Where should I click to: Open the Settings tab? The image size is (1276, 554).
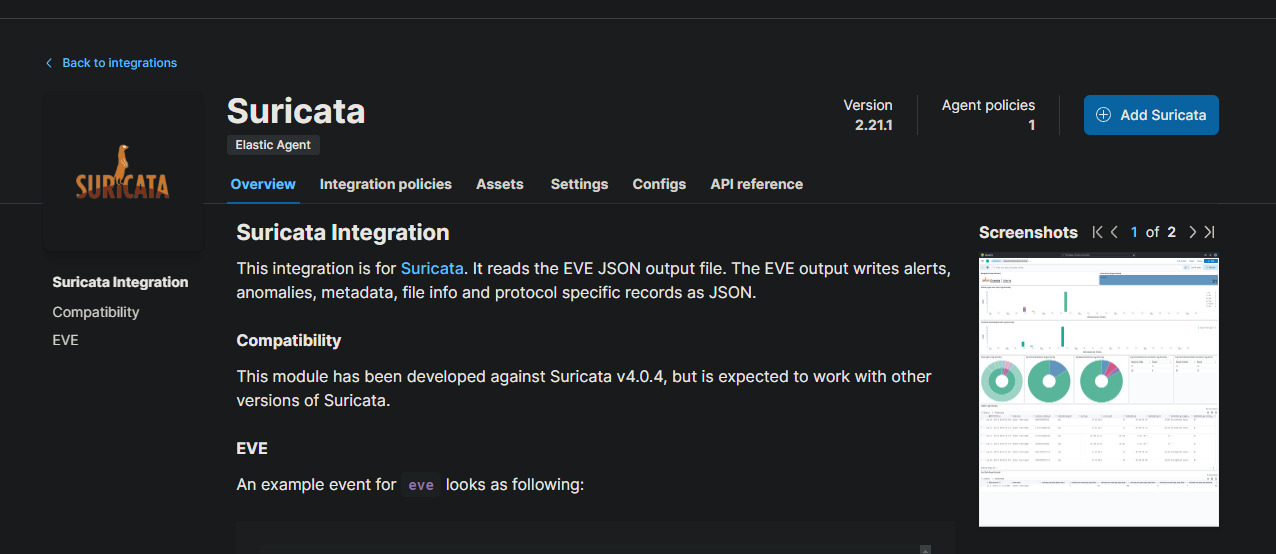pos(579,184)
